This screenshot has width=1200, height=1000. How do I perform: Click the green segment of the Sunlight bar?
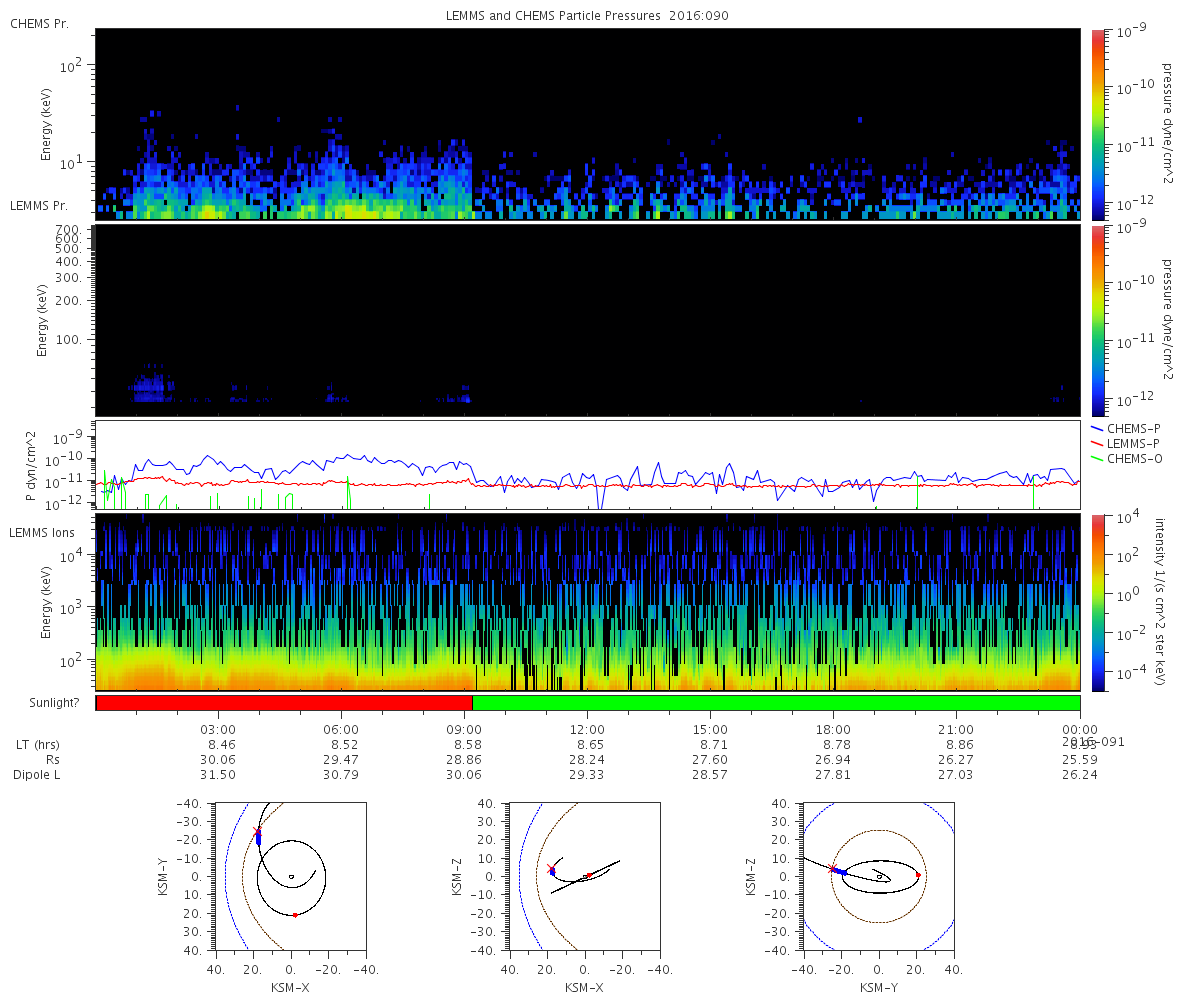pos(776,703)
